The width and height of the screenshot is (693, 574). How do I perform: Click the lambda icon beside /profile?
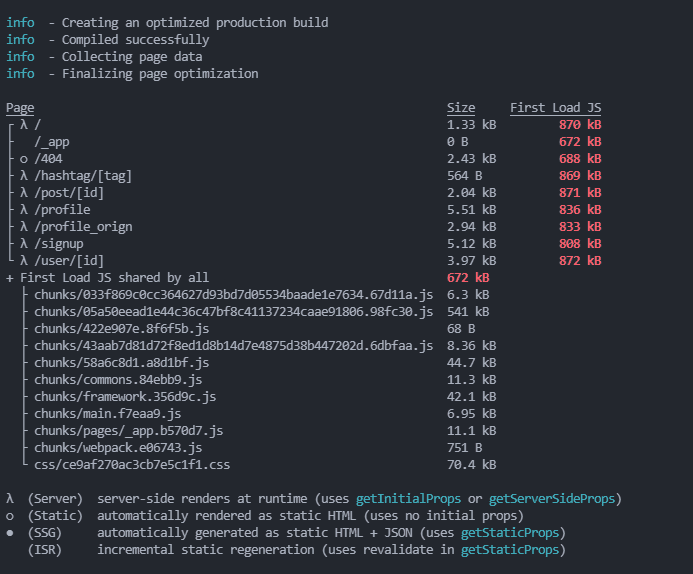click(24, 210)
